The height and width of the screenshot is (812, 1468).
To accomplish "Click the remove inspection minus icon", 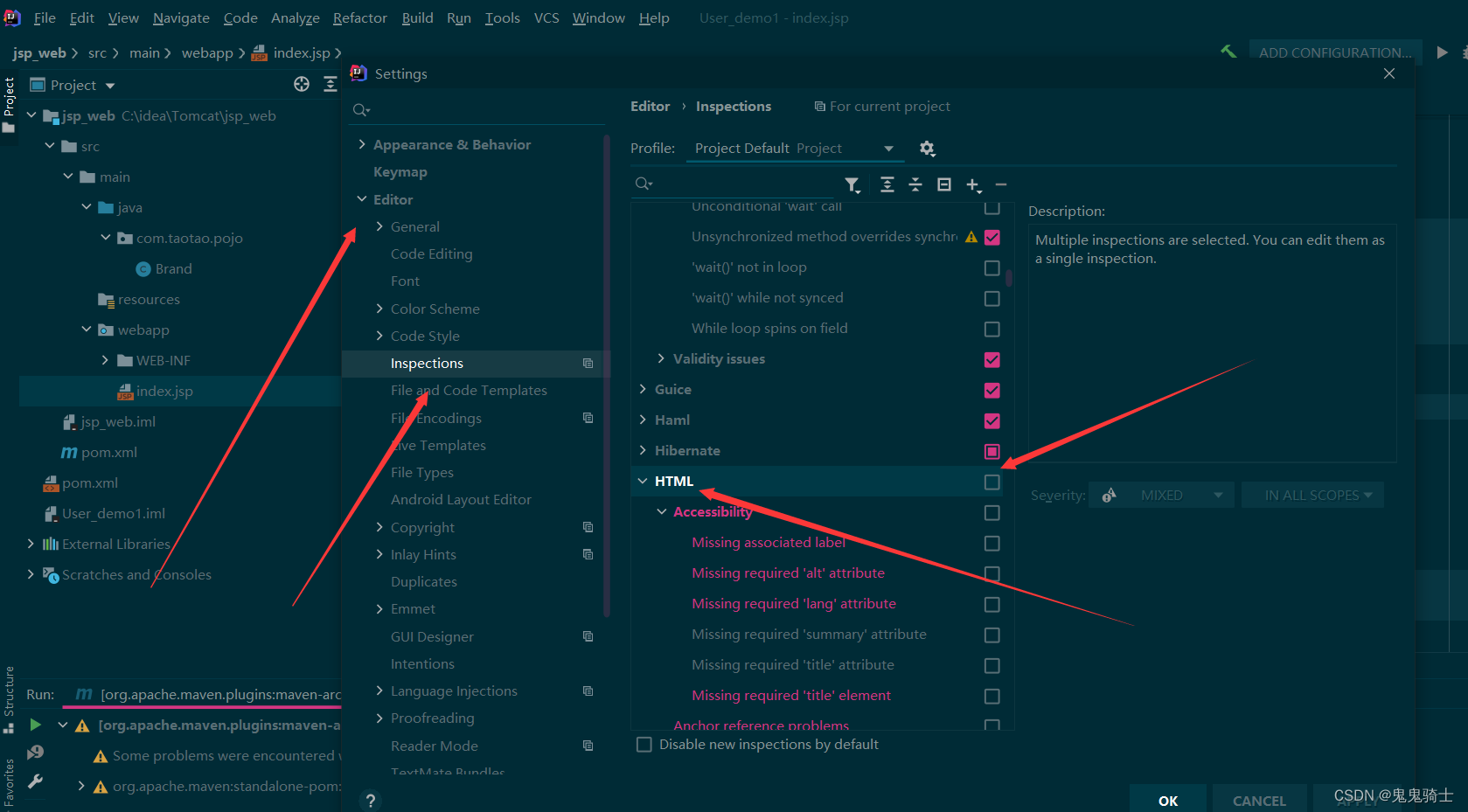I will [x=1001, y=184].
